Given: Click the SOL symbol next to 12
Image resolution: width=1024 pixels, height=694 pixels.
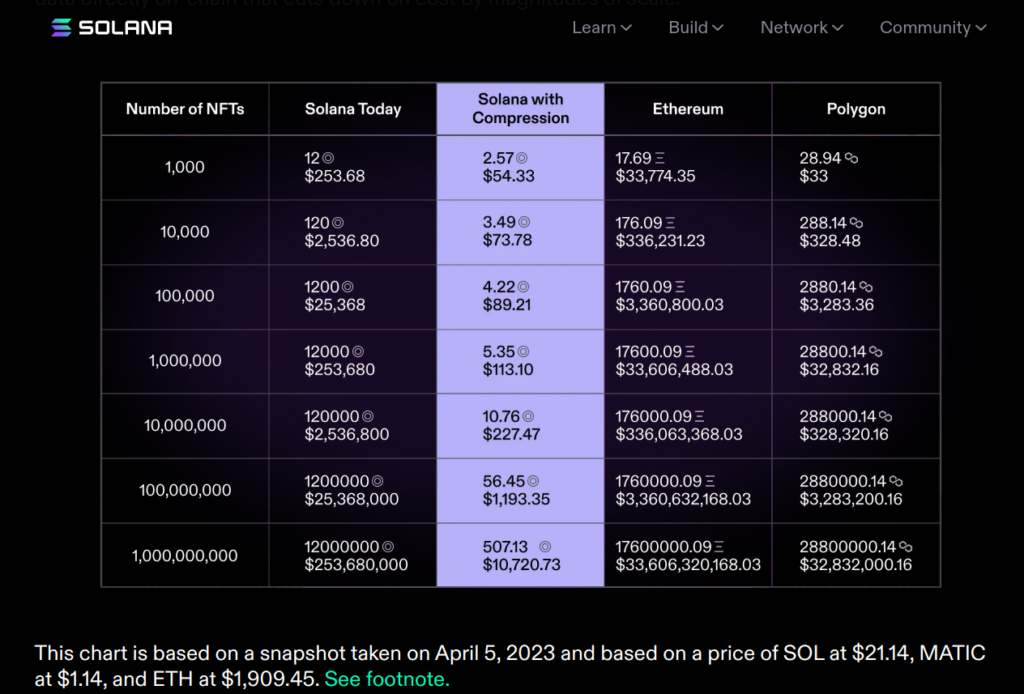Looking at the screenshot, I should [x=328, y=158].
